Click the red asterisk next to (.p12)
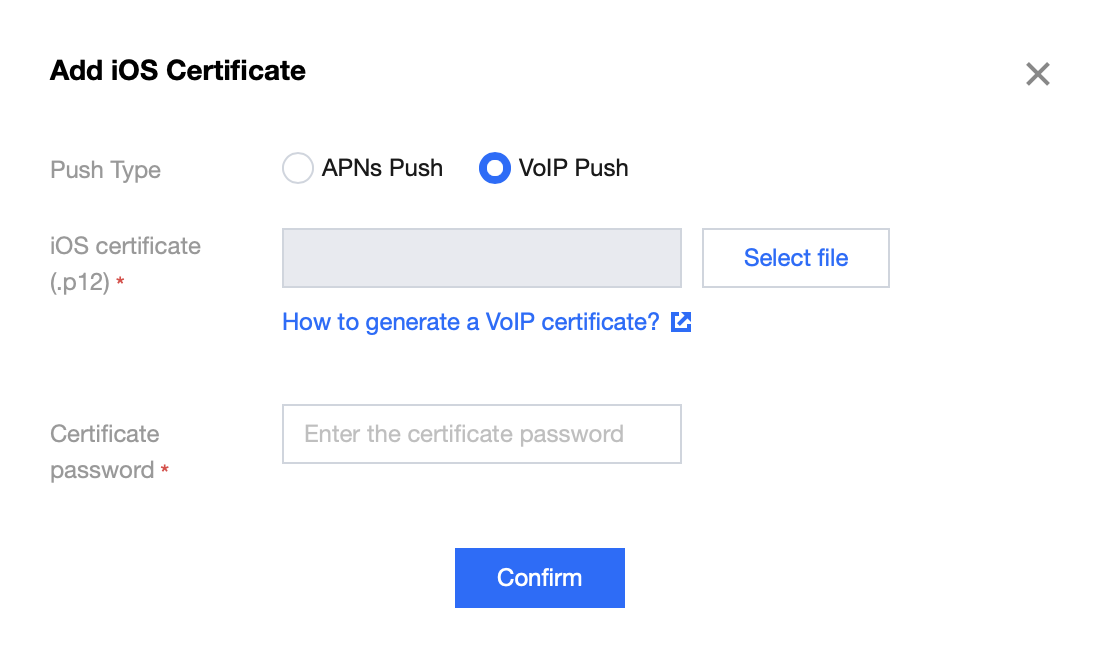Screen dimensions: 1100x654 (x=120, y=281)
